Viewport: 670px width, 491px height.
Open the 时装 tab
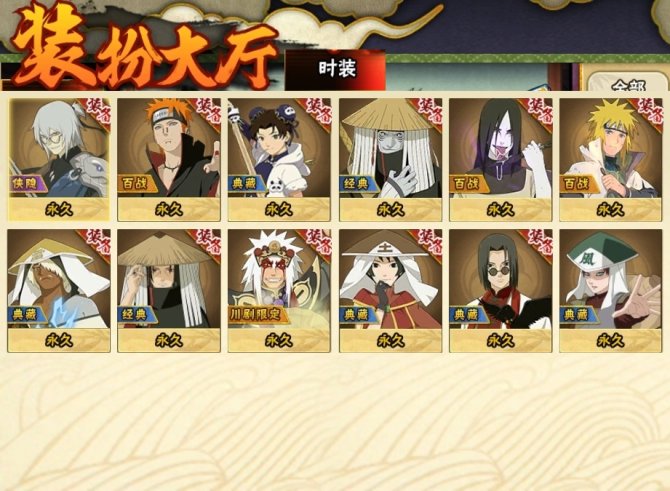(336, 70)
